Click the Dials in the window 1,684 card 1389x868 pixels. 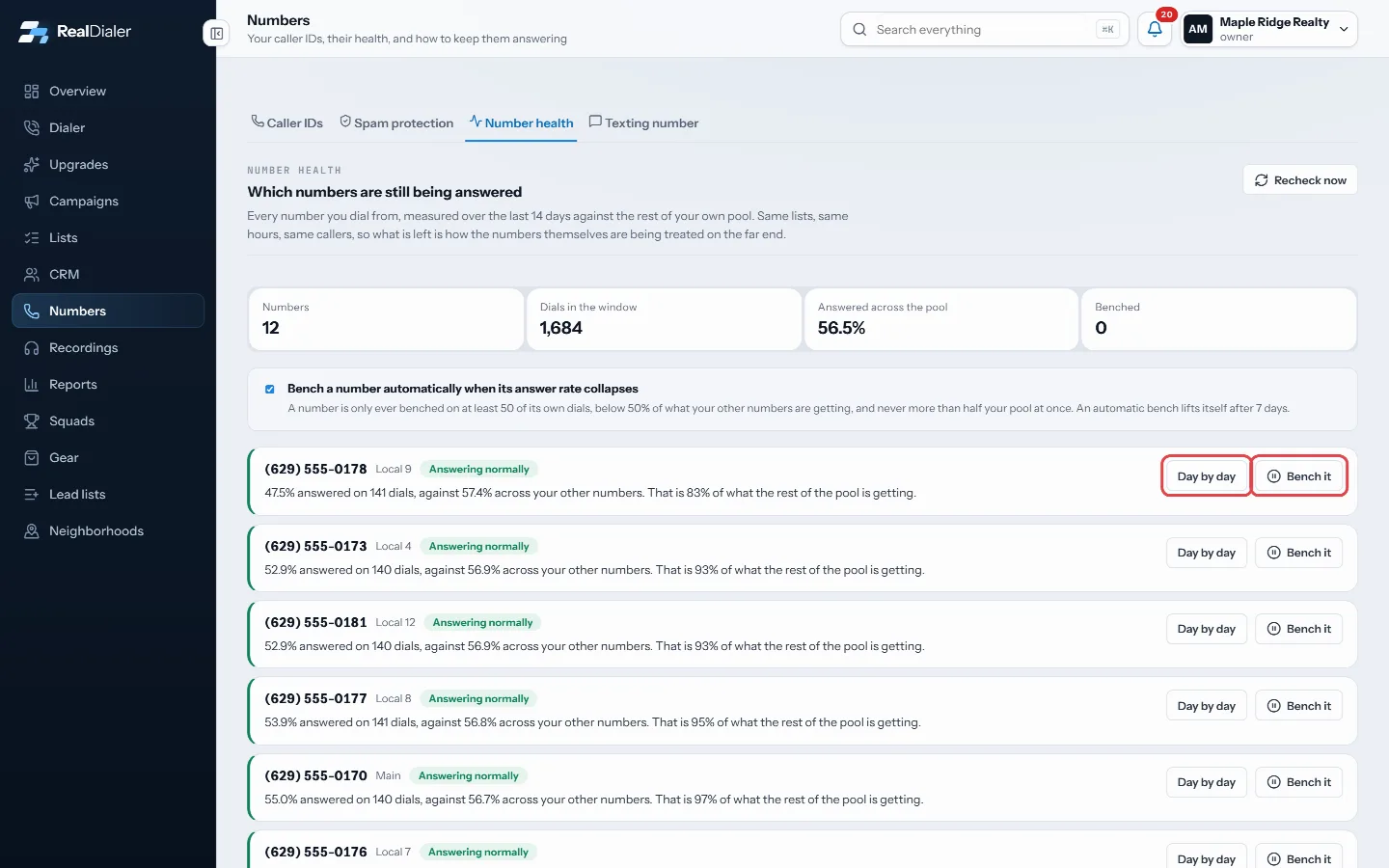click(664, 319)
